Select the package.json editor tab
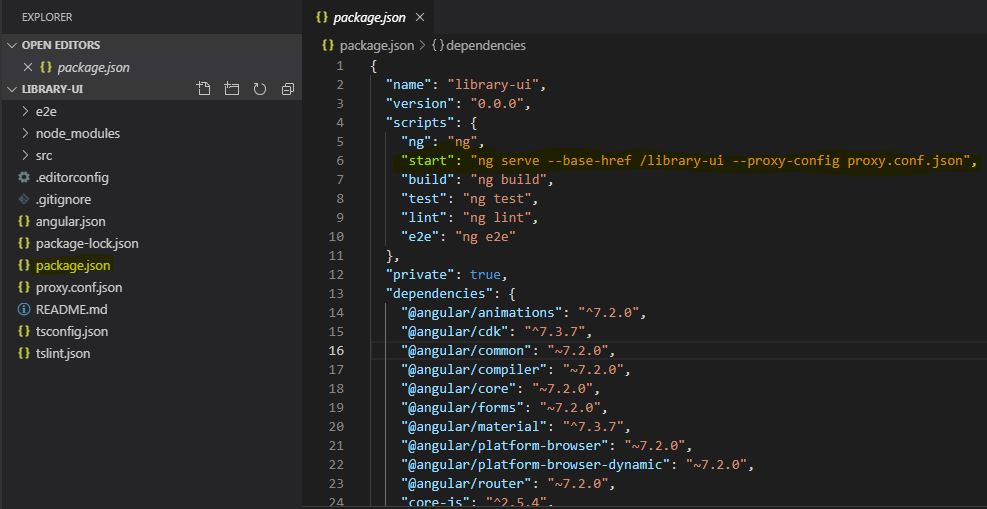This screenshot has width=987, height=509. pos(368,17)
